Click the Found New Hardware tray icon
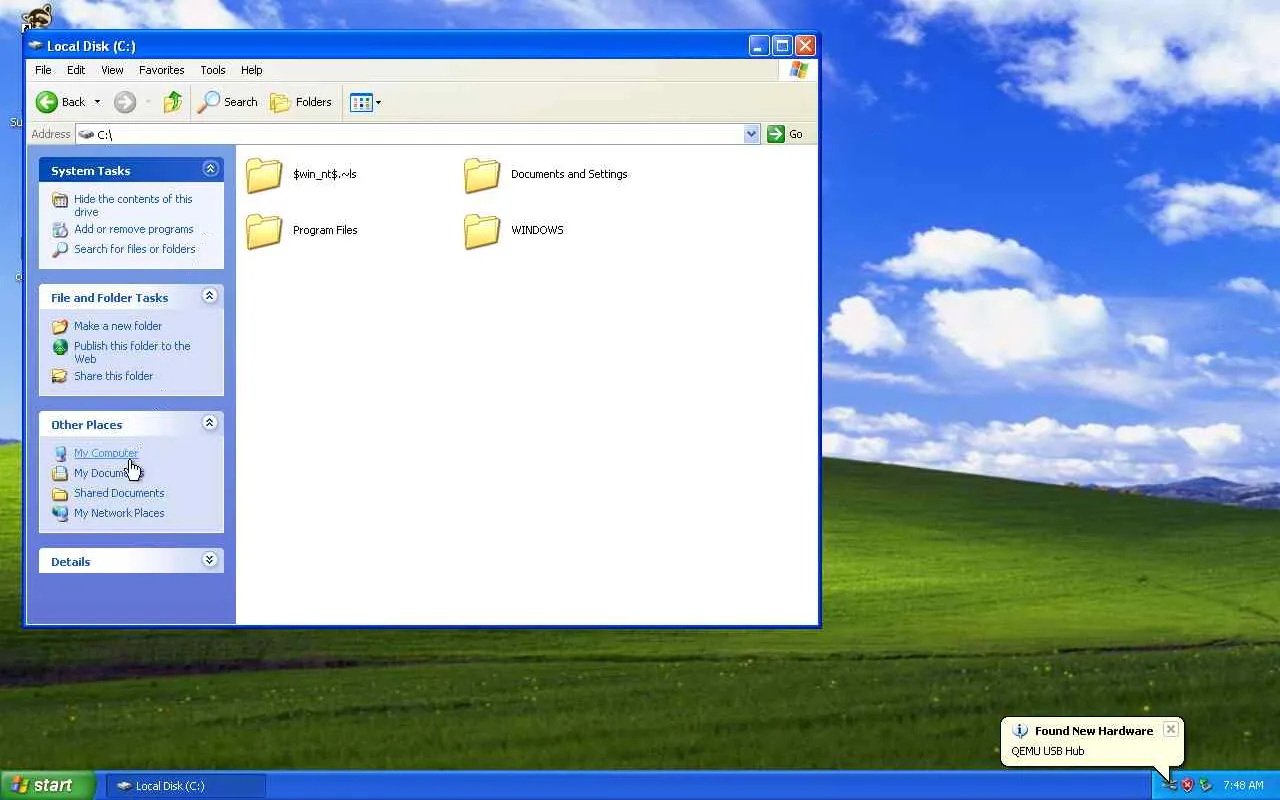This screenshot has height=800, width=1280. pos(1170,785)
